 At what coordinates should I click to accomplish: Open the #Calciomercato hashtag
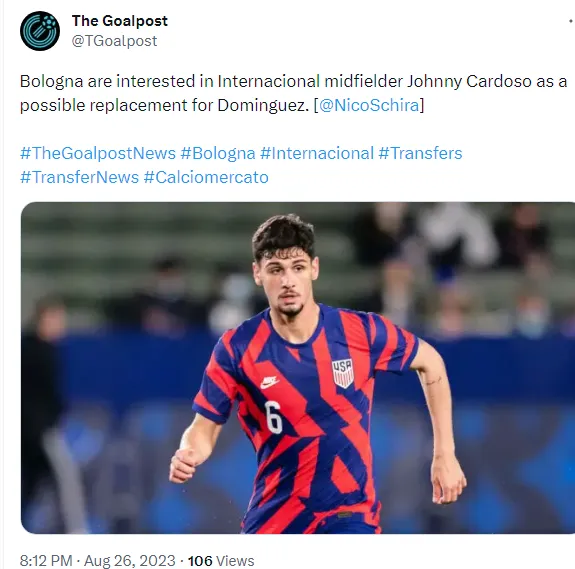206,177
